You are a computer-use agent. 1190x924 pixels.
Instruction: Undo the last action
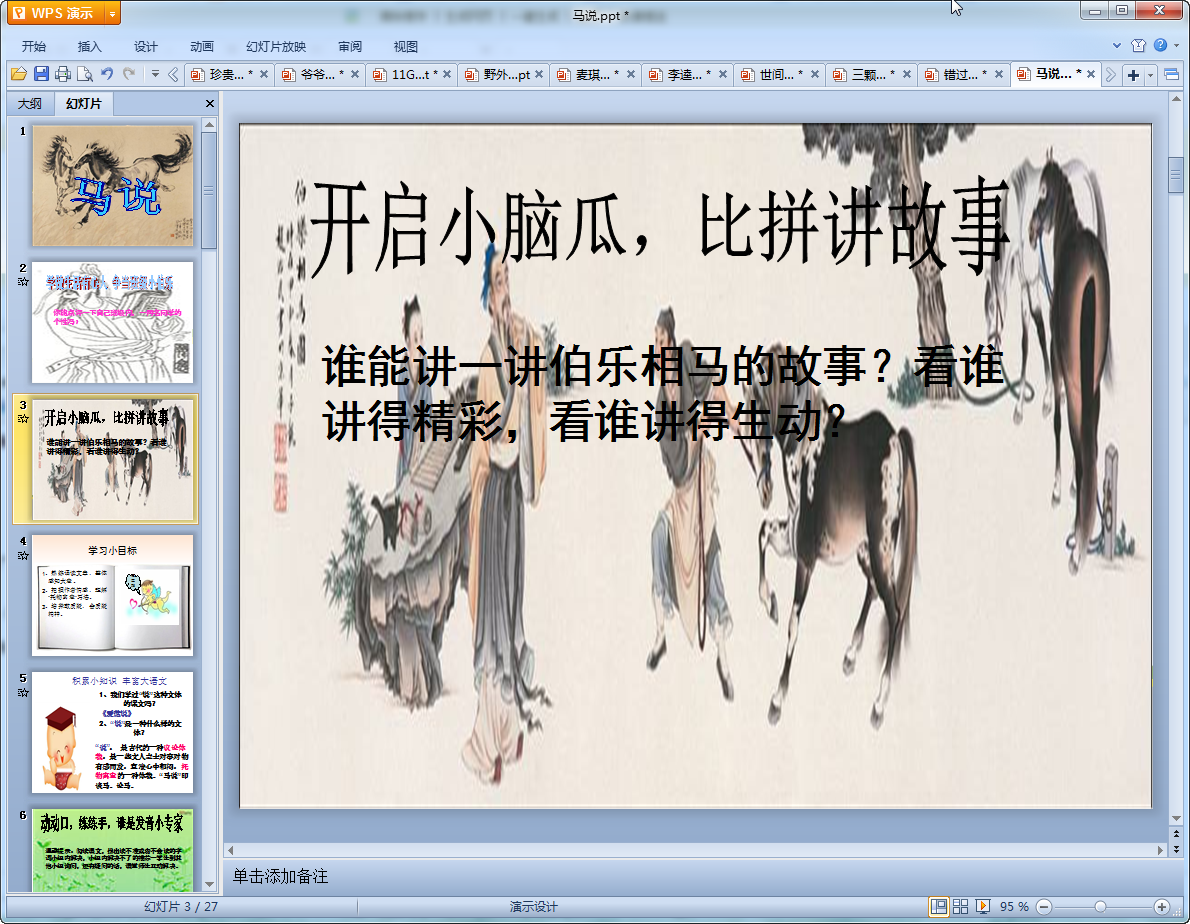[107, 74]
